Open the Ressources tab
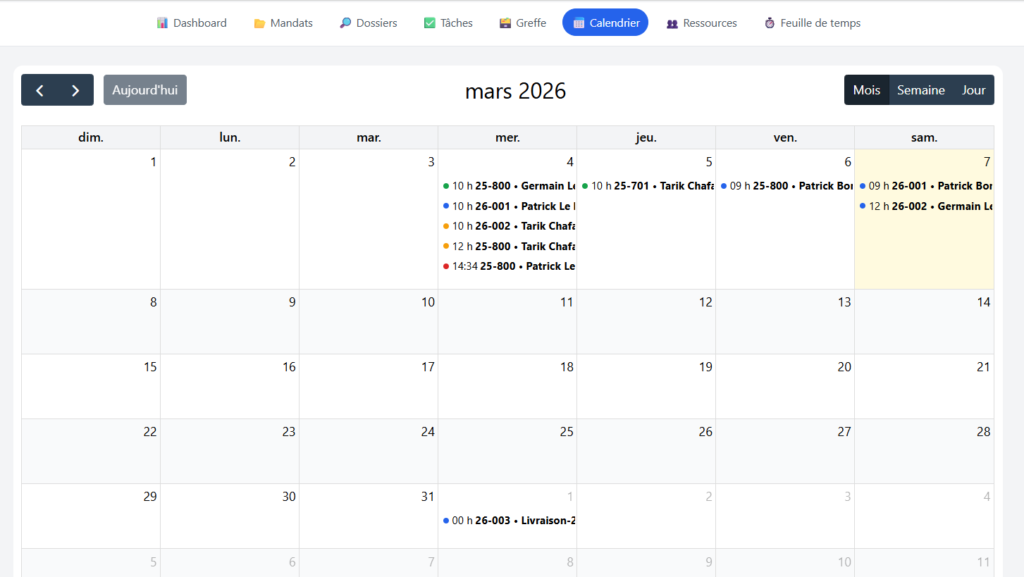The width and height of the screenshot is (1024, 577). 709,23
